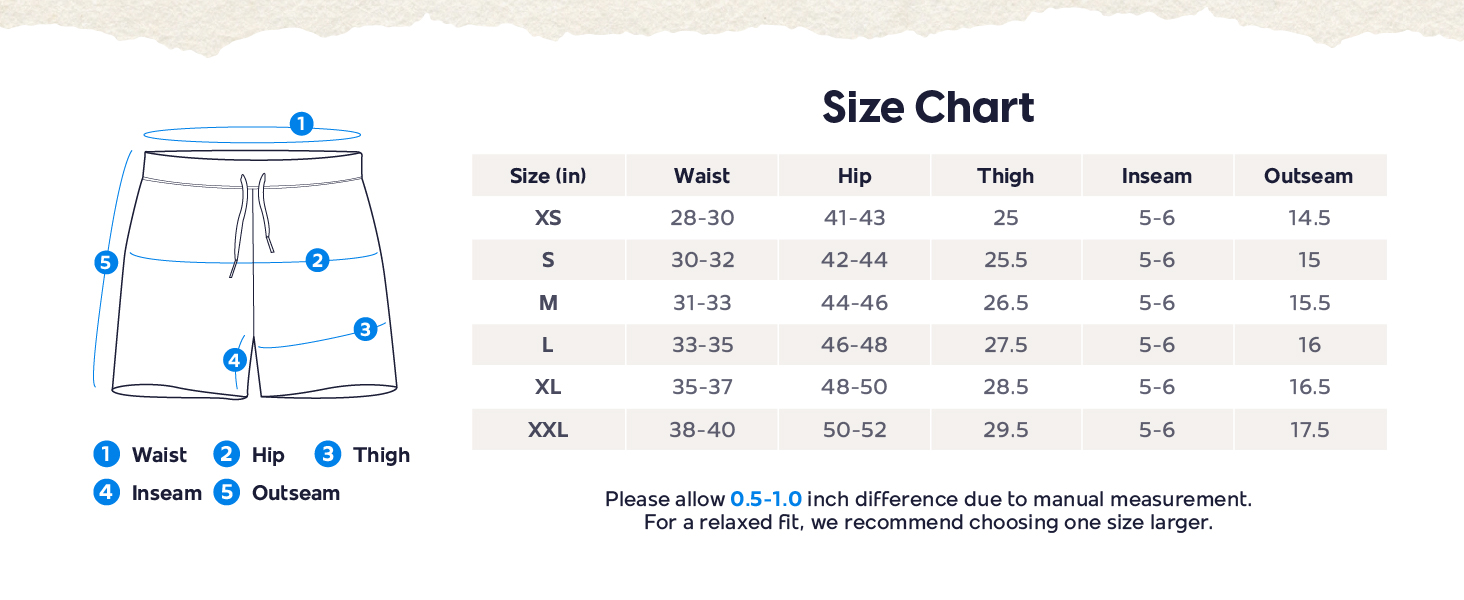Click the legend badge 3 next to Thigh
1464x600 pixels.
[327, 455]
